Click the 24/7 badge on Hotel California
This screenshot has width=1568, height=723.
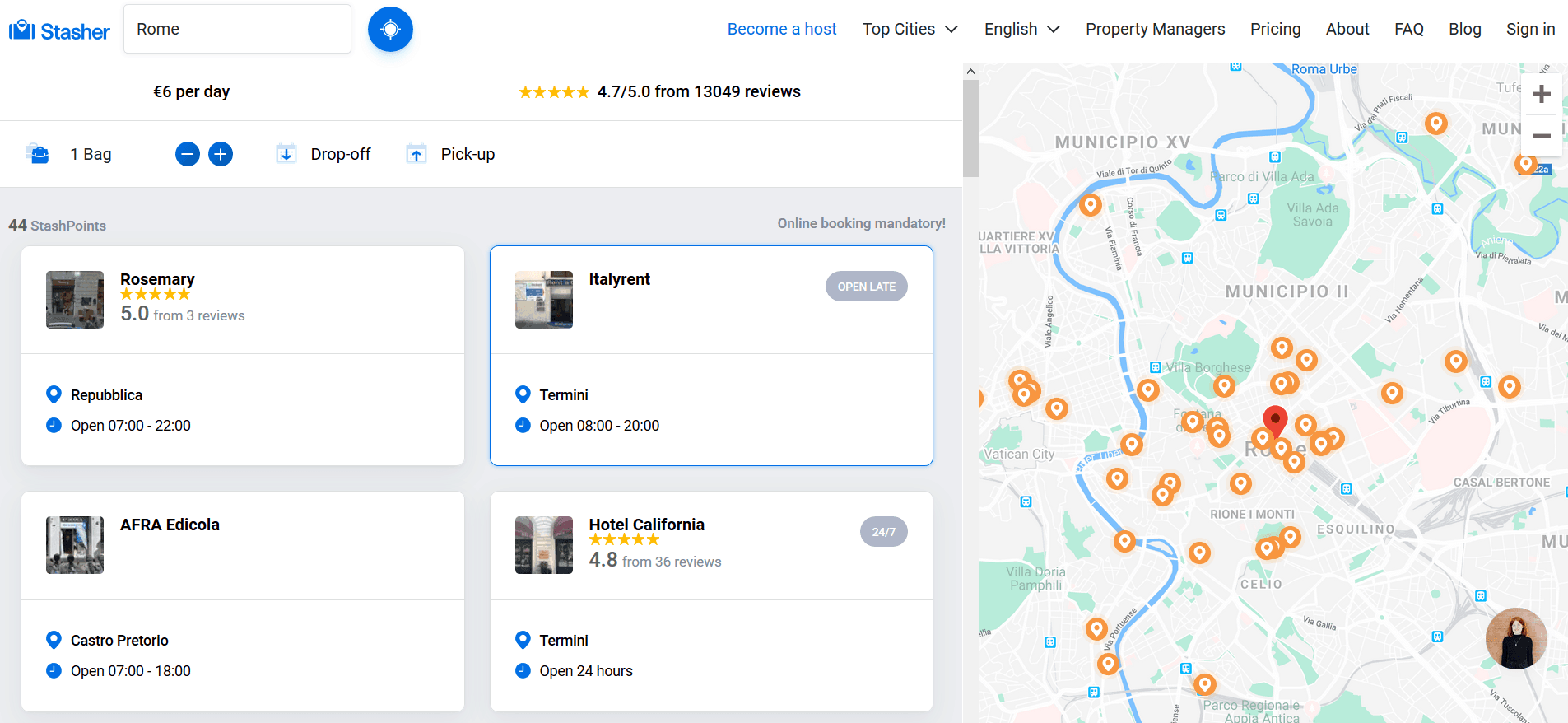coord(883,532)
